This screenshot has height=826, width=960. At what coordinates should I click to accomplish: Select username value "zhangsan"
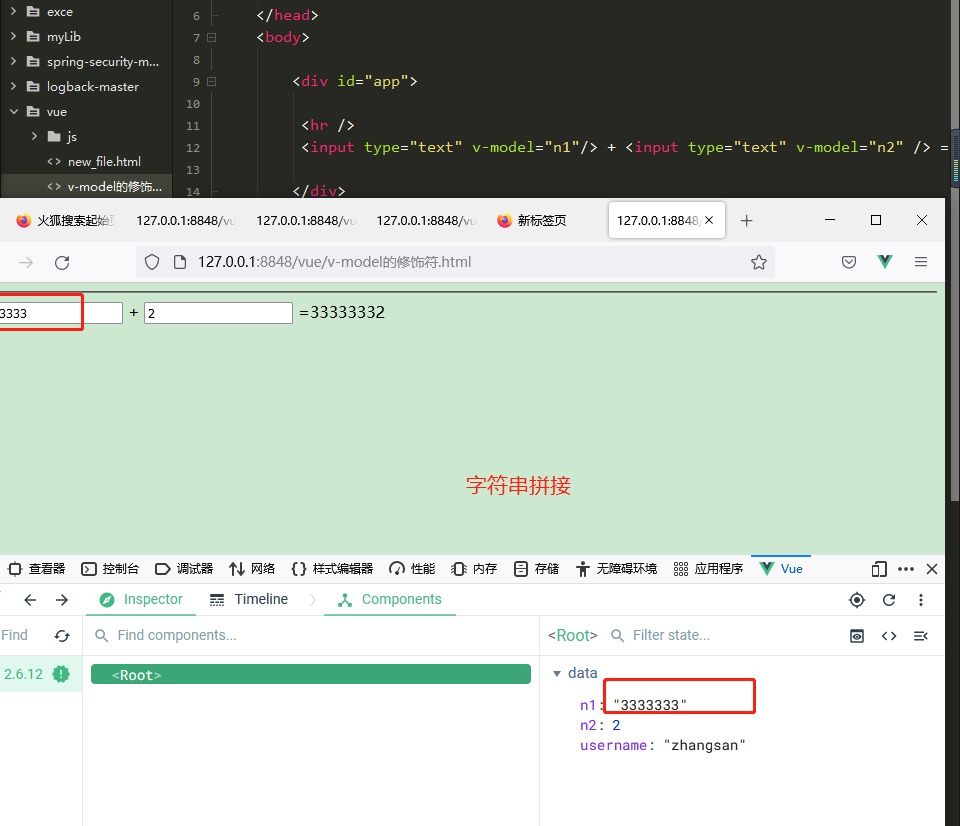tap(705, 745)
